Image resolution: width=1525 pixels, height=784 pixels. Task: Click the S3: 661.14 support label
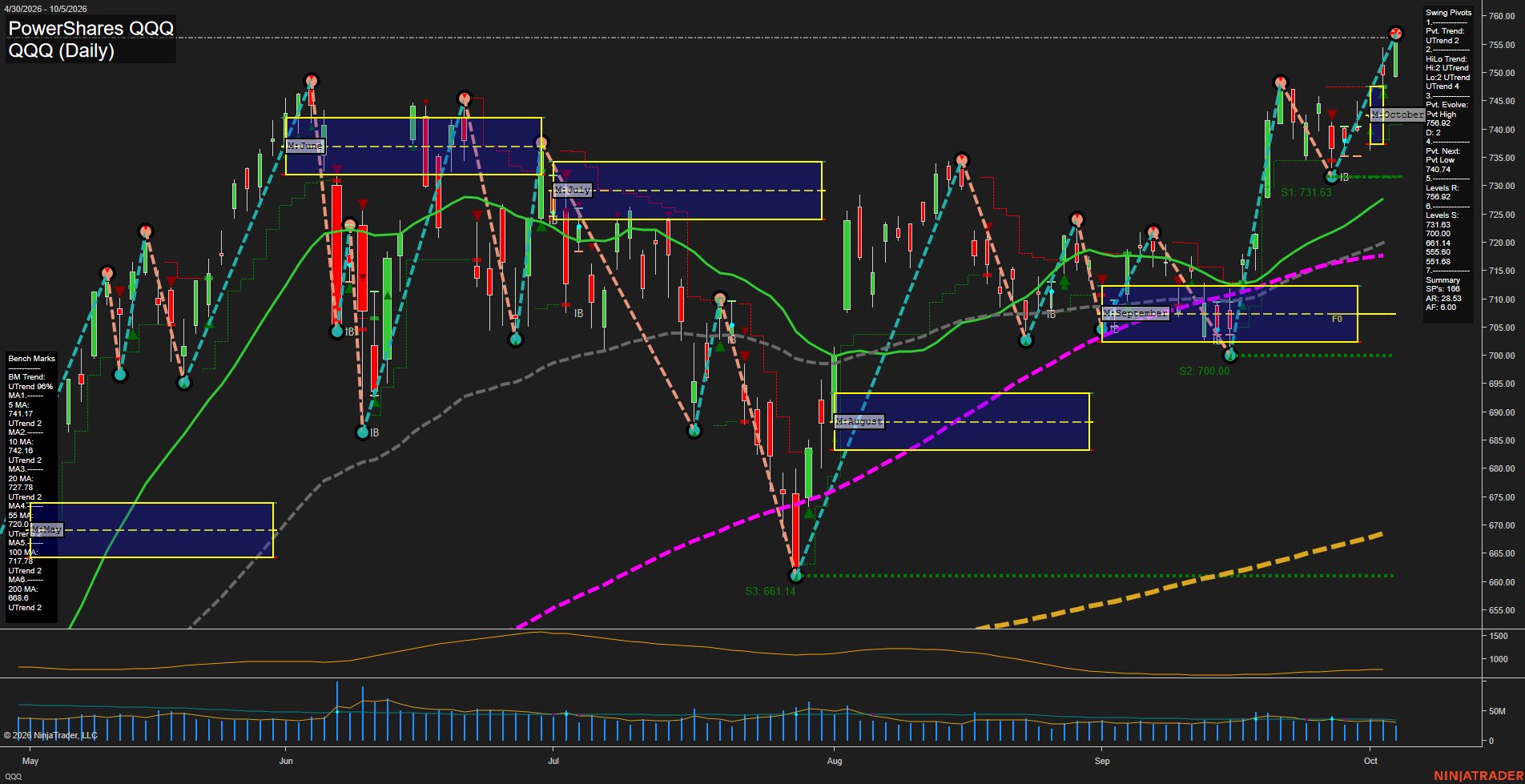point(771,591)
